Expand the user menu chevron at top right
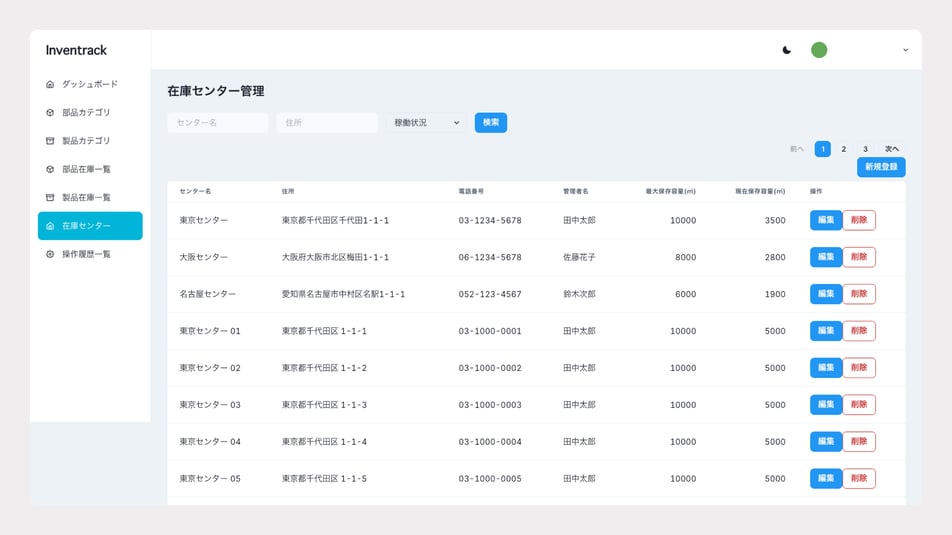The height and width of the screenshot is (535, 952). coord(905,50)
